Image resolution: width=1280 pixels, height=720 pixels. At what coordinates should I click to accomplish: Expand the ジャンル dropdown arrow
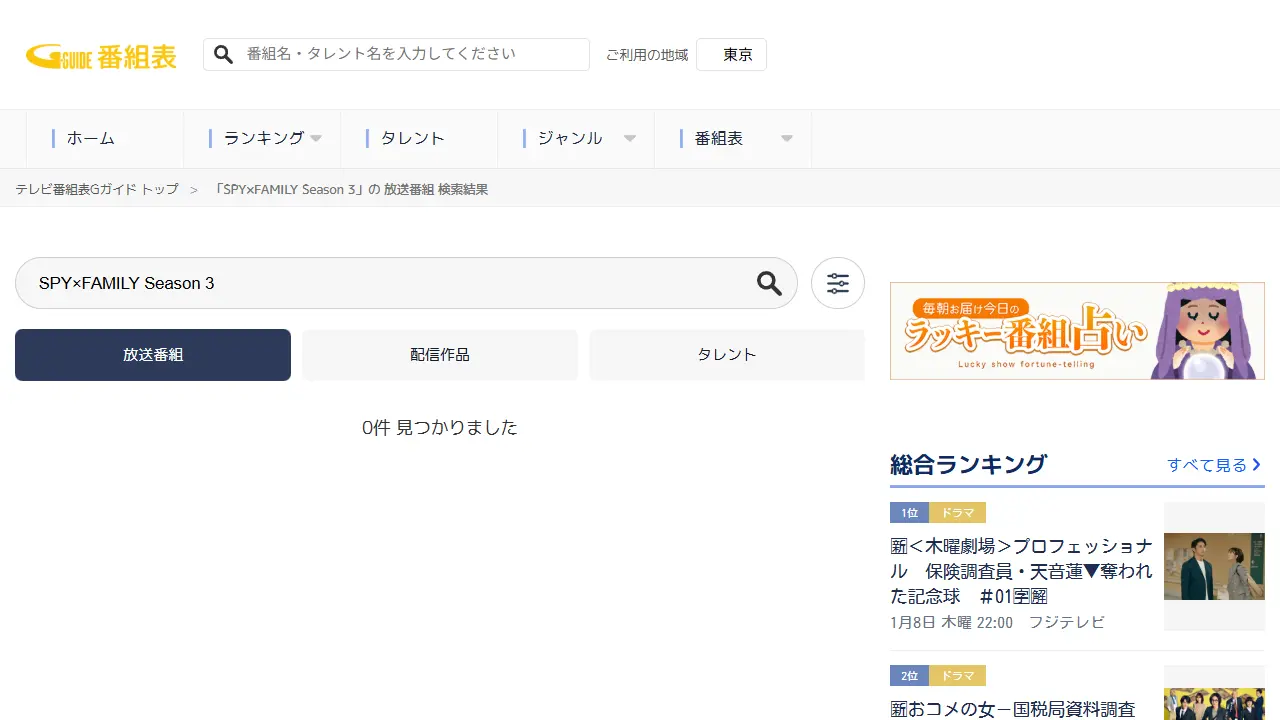click(x=630, y=139)
